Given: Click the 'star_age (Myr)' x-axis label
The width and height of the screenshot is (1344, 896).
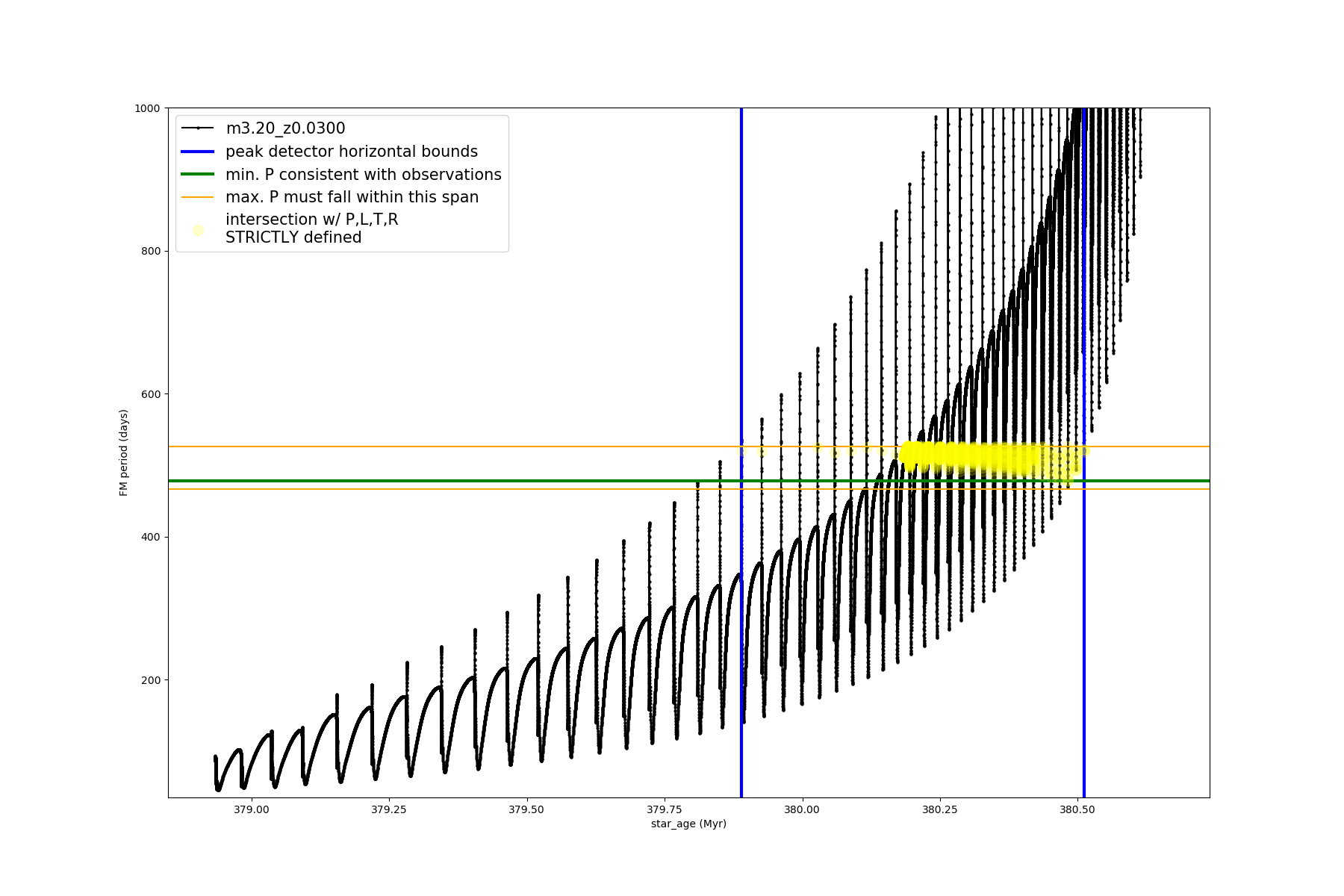Looking at the screenshot, I should point(688,824).
